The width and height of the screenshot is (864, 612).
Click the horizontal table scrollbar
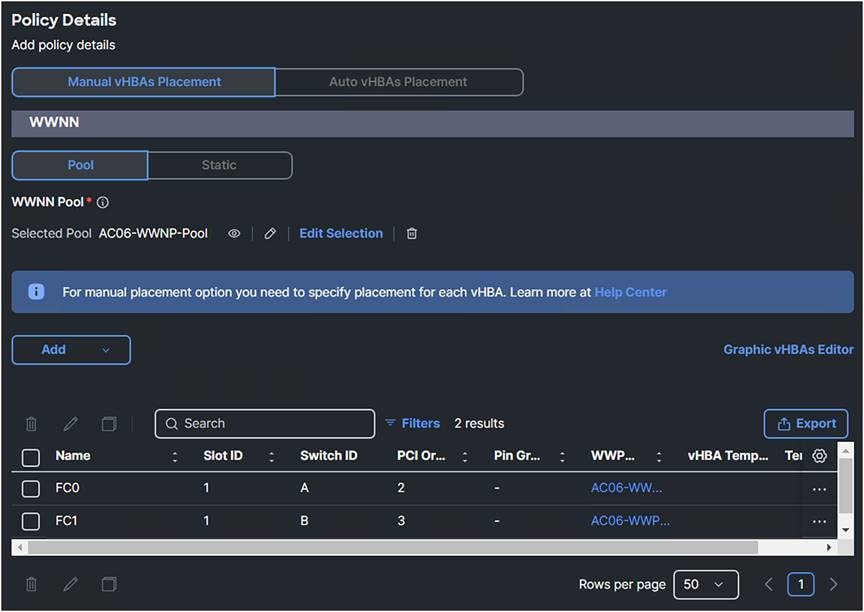tap(393, 548)
